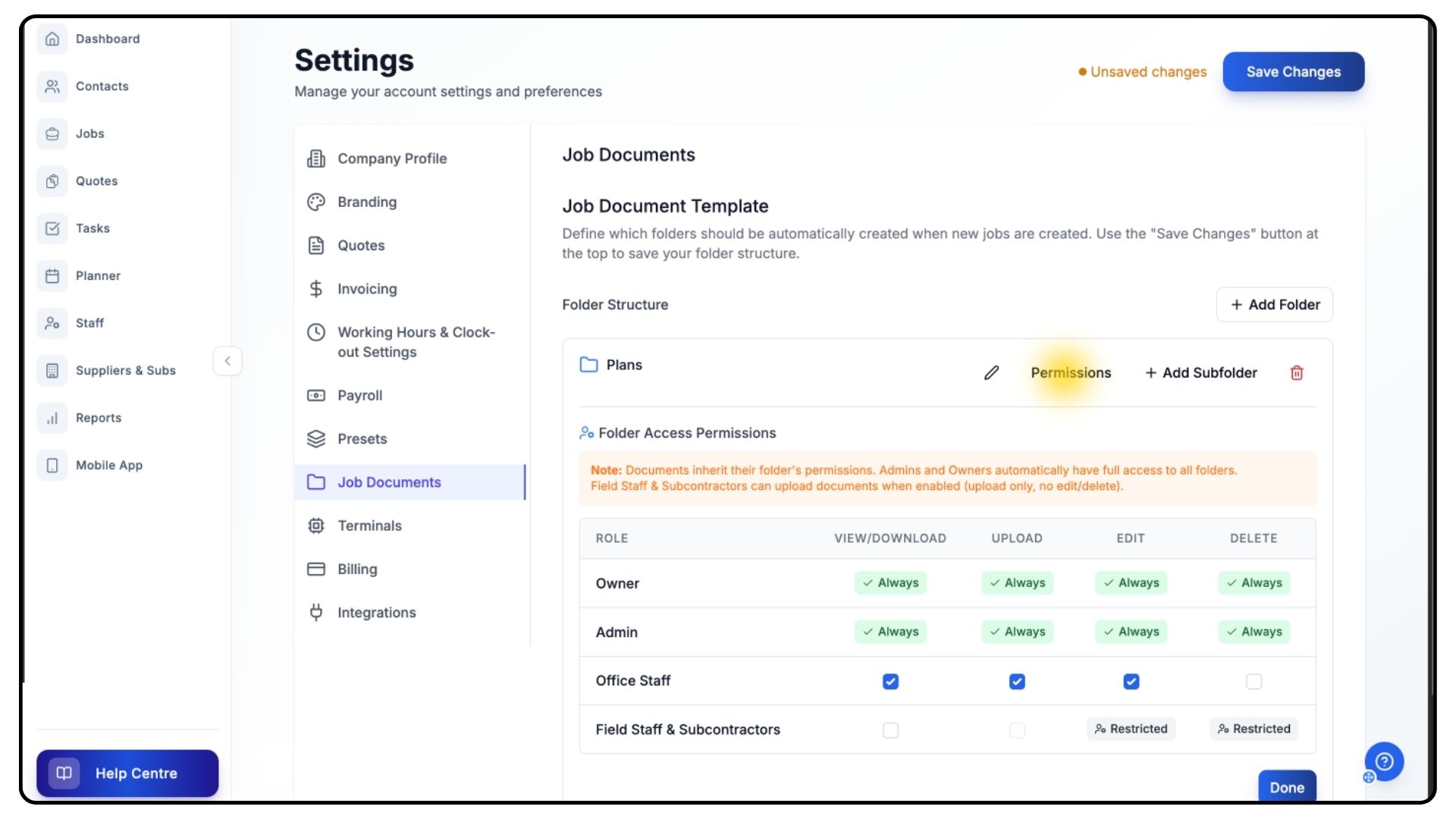Open the Terminals settings section
Image resolution: width=1456 pixels, height=819 pixels.
(369, 526)
